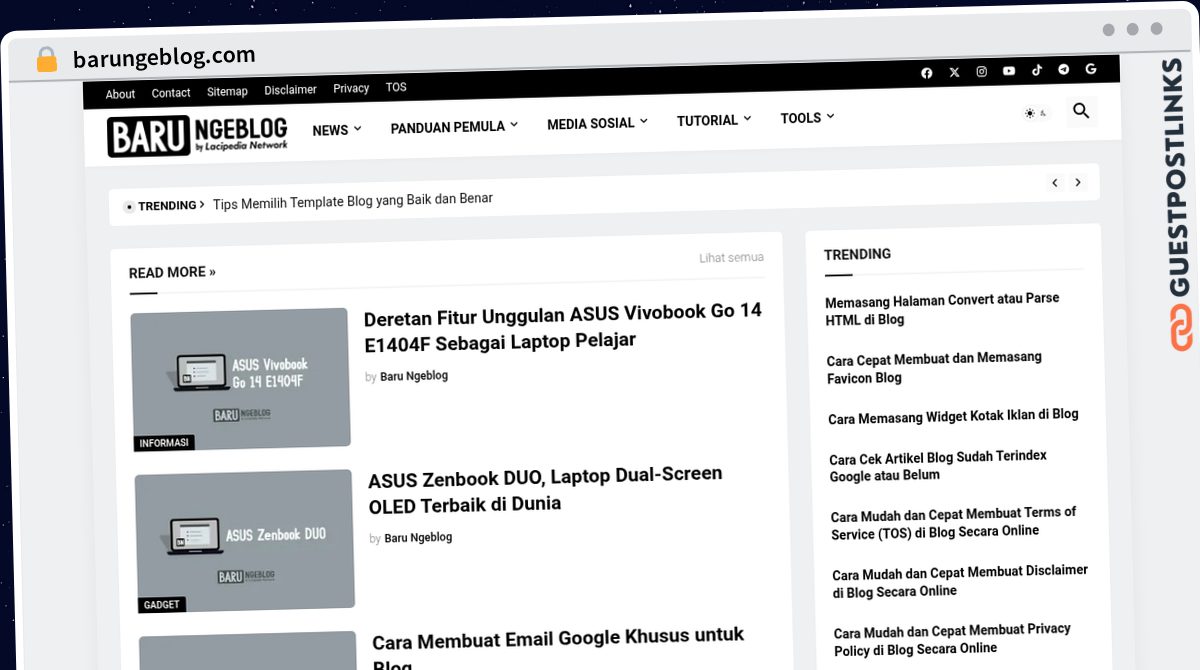This screenshot has width=1200, height=670.
Task: Open 'Membuat Disclaimer di Blog Secara Online' post
Action: tap(960, 580)
